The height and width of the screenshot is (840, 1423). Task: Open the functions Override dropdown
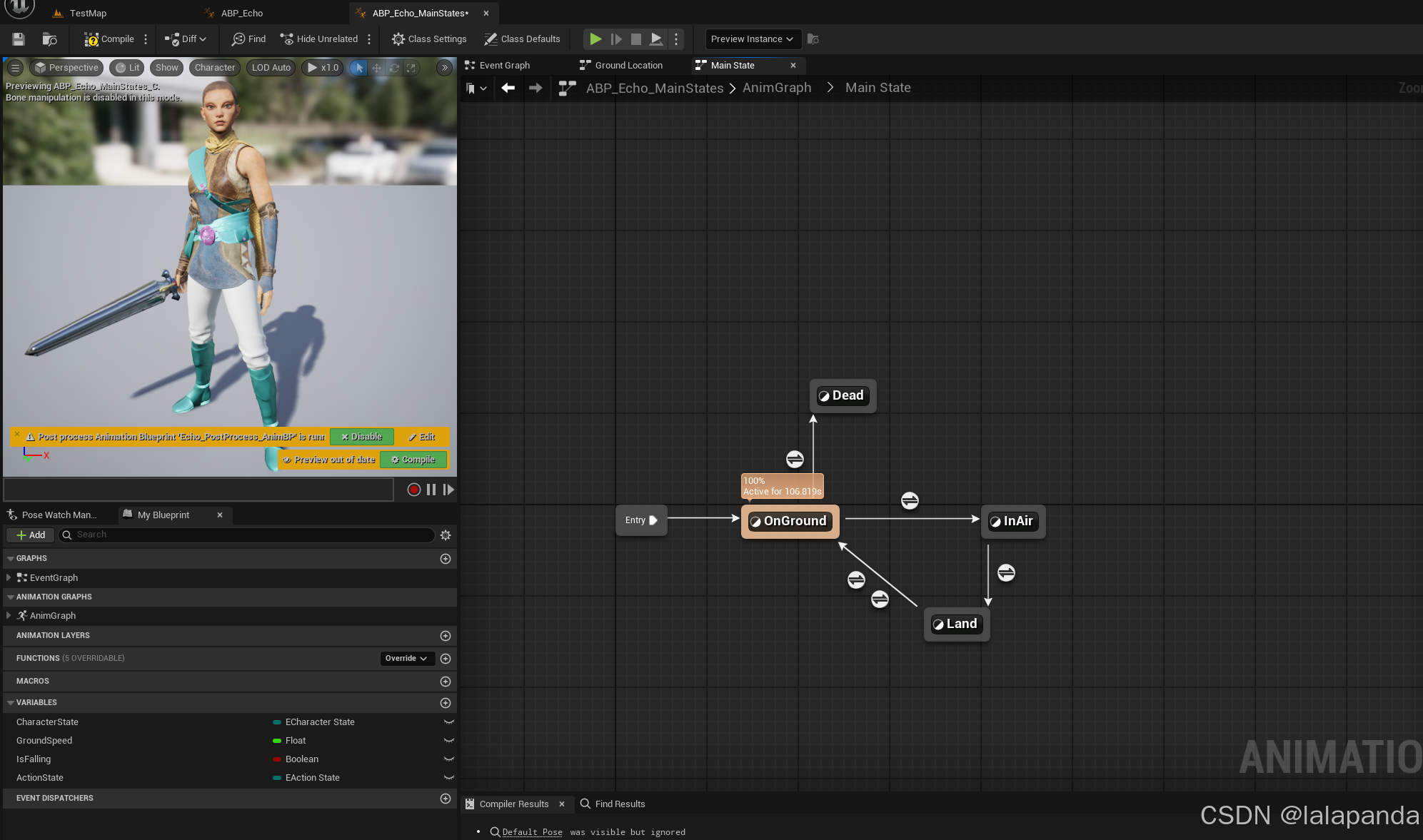406,659
